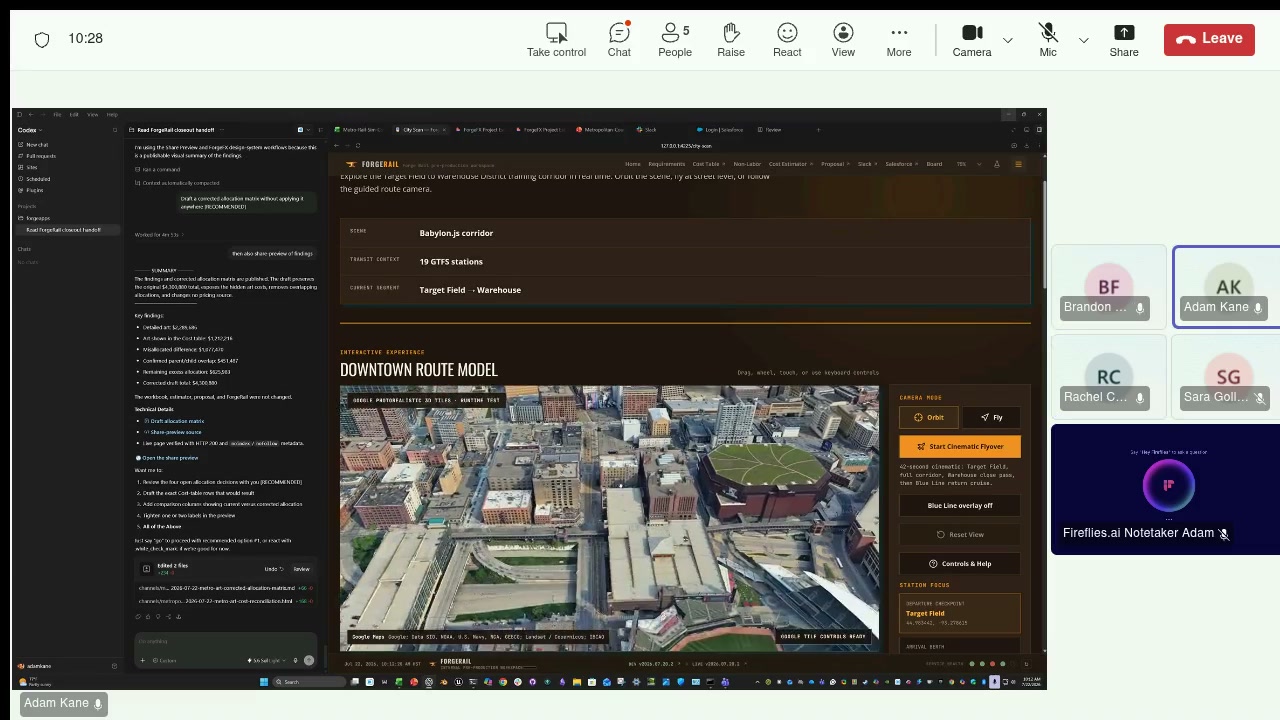Image resolution: width=1280 pixels, height=720 pixels.
Task: Open the meeting Chat panel
Action: tap(619, 39)
